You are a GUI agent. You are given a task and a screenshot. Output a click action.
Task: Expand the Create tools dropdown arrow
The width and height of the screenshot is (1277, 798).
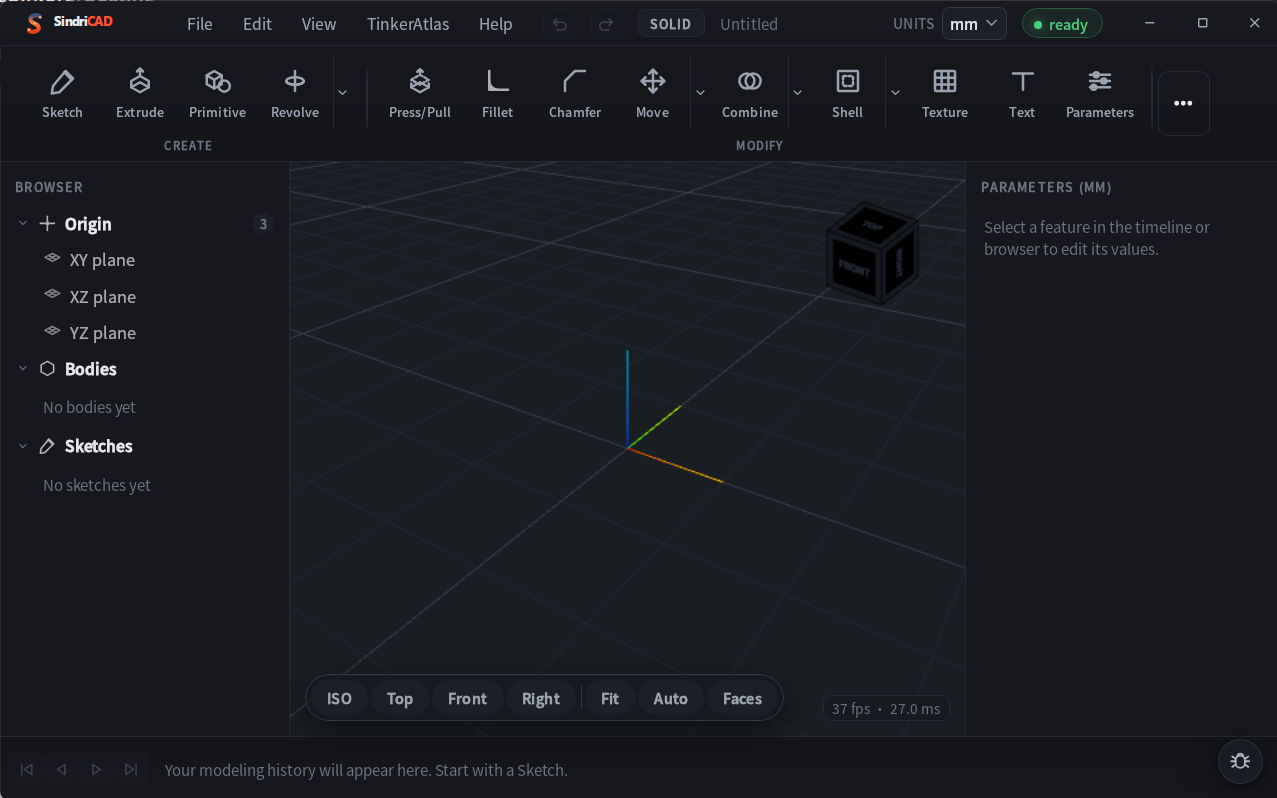coord(342,93)
